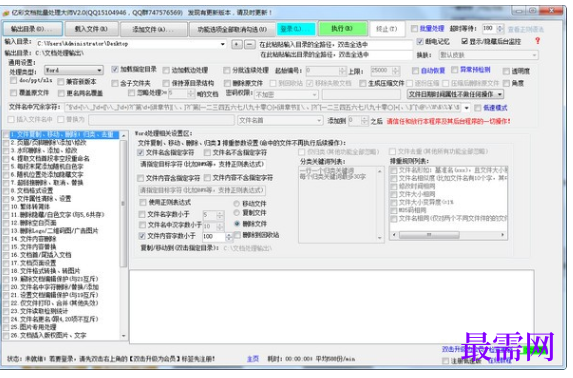Viewport: 573px width, 378px height.
Task: Click the minus button beside input directory
Action: (250, 44)
